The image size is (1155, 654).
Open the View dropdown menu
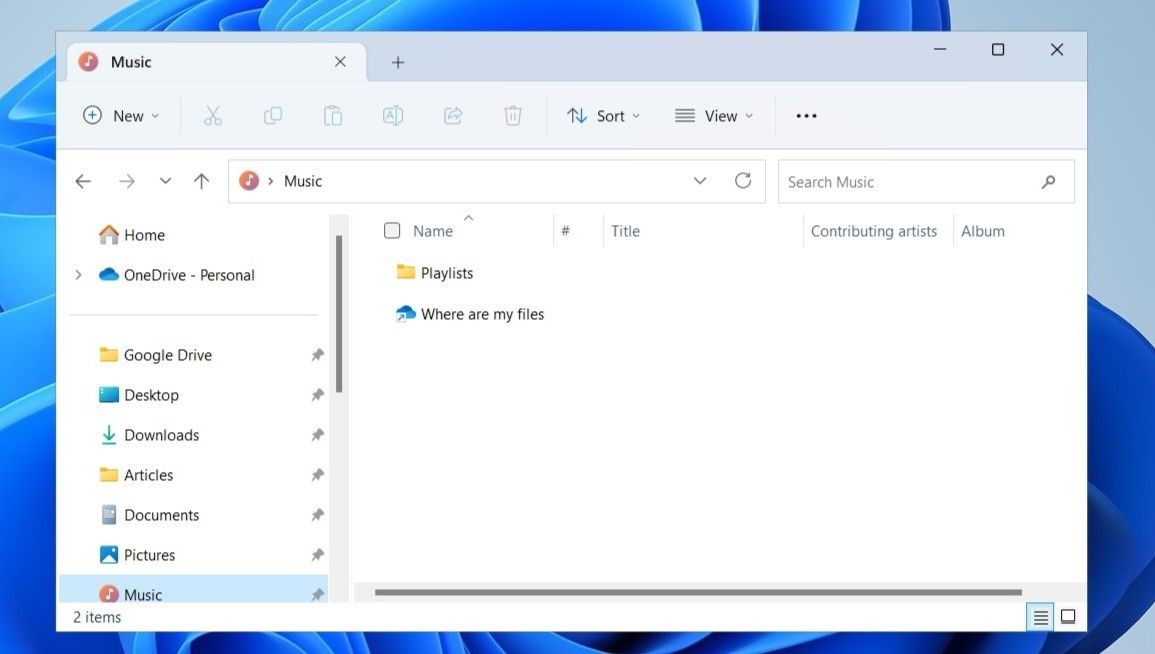[x=714, y=116]
